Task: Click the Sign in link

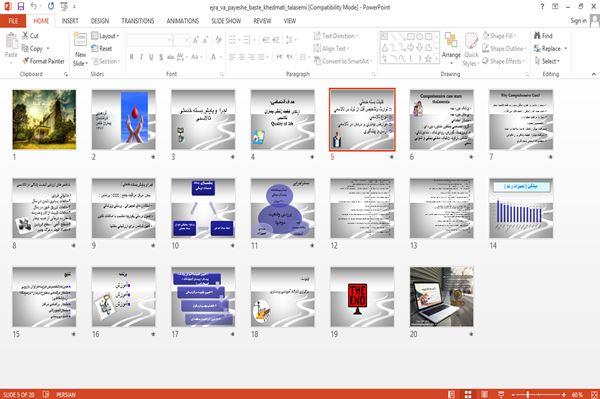Action: point(578,21)
